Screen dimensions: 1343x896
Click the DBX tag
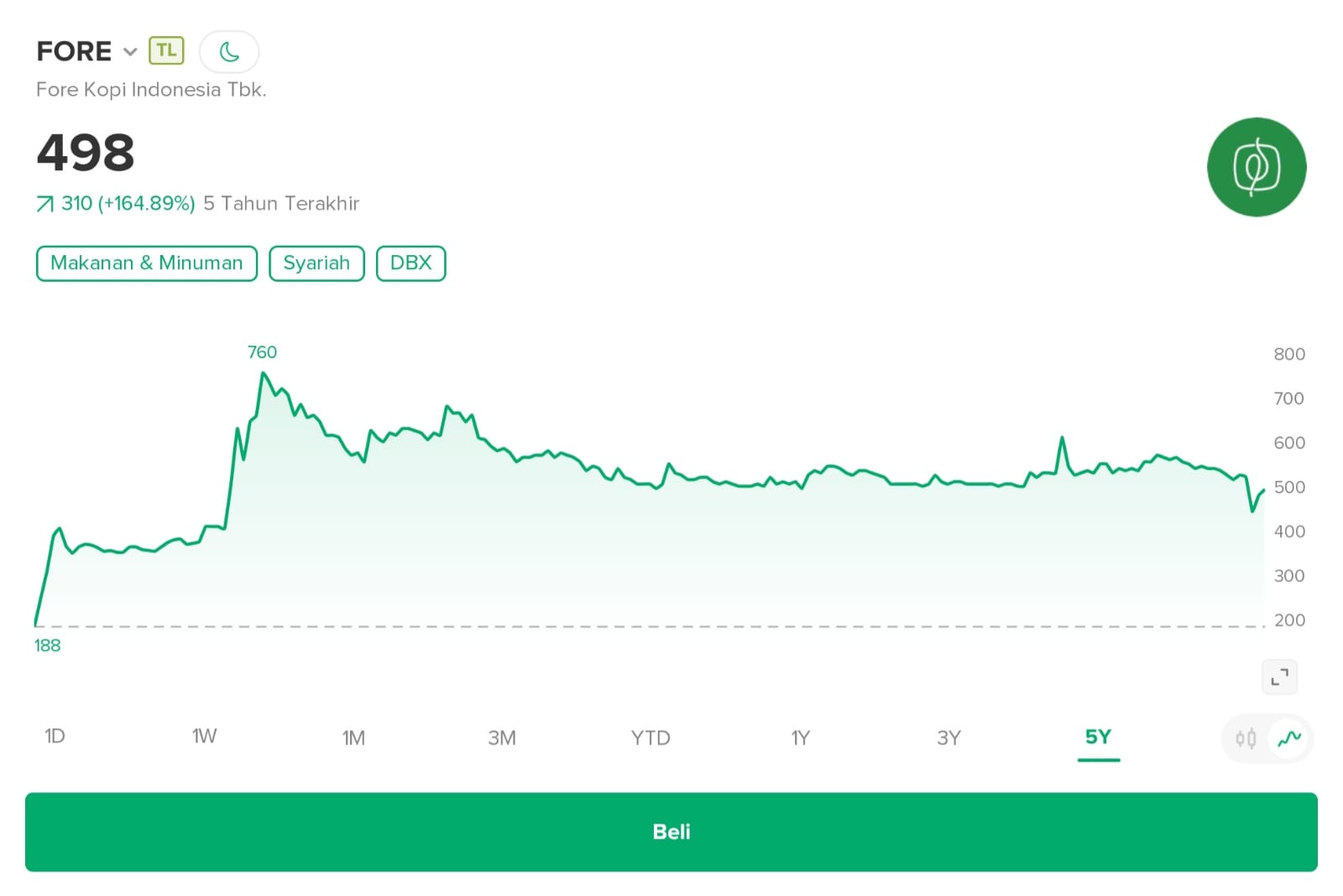click(x=410, y=263)
